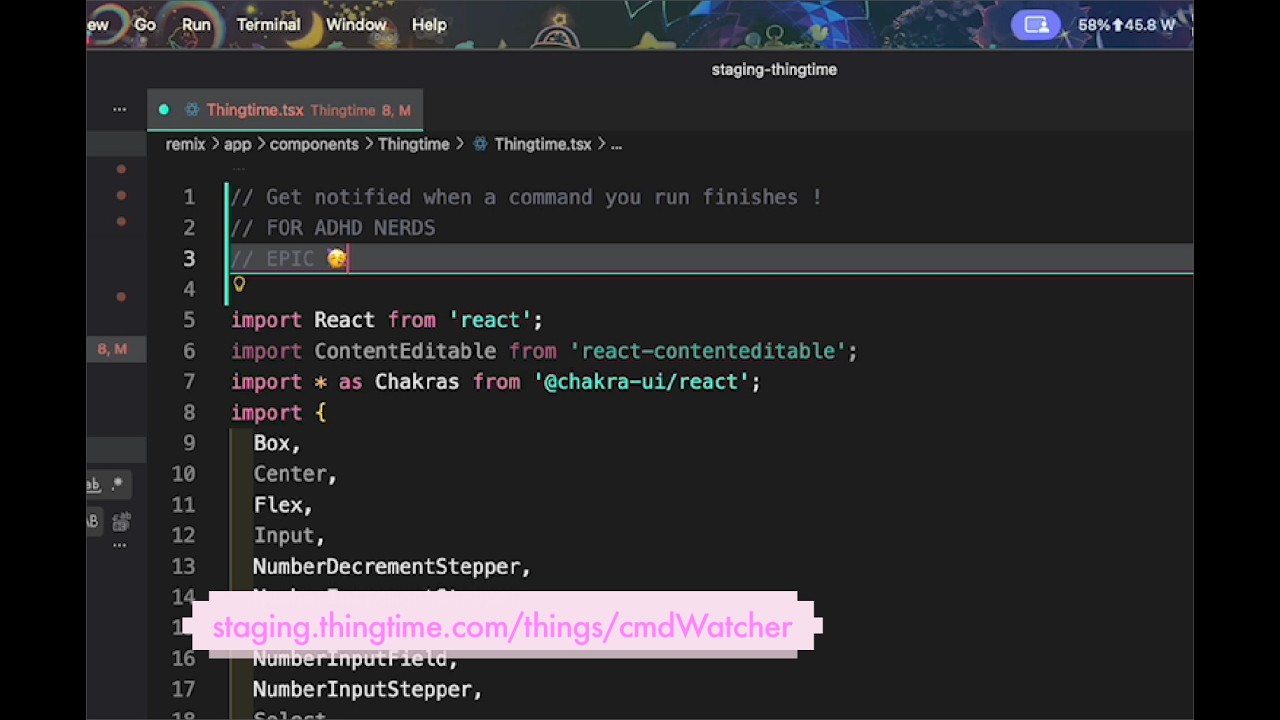Click the word React on line 5

click(344, 320)
